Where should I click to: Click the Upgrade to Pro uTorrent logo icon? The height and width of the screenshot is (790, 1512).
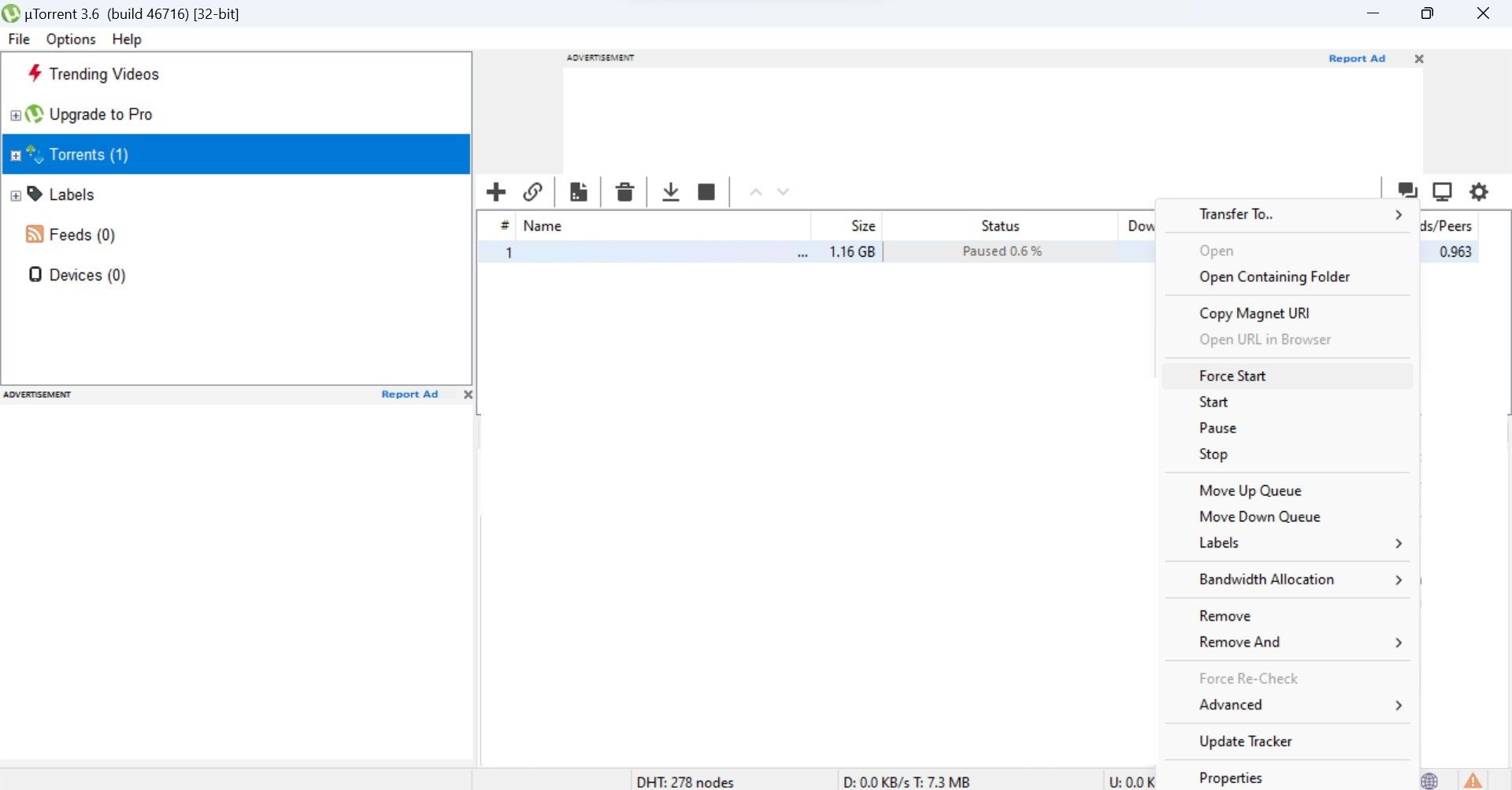(34, 114)
